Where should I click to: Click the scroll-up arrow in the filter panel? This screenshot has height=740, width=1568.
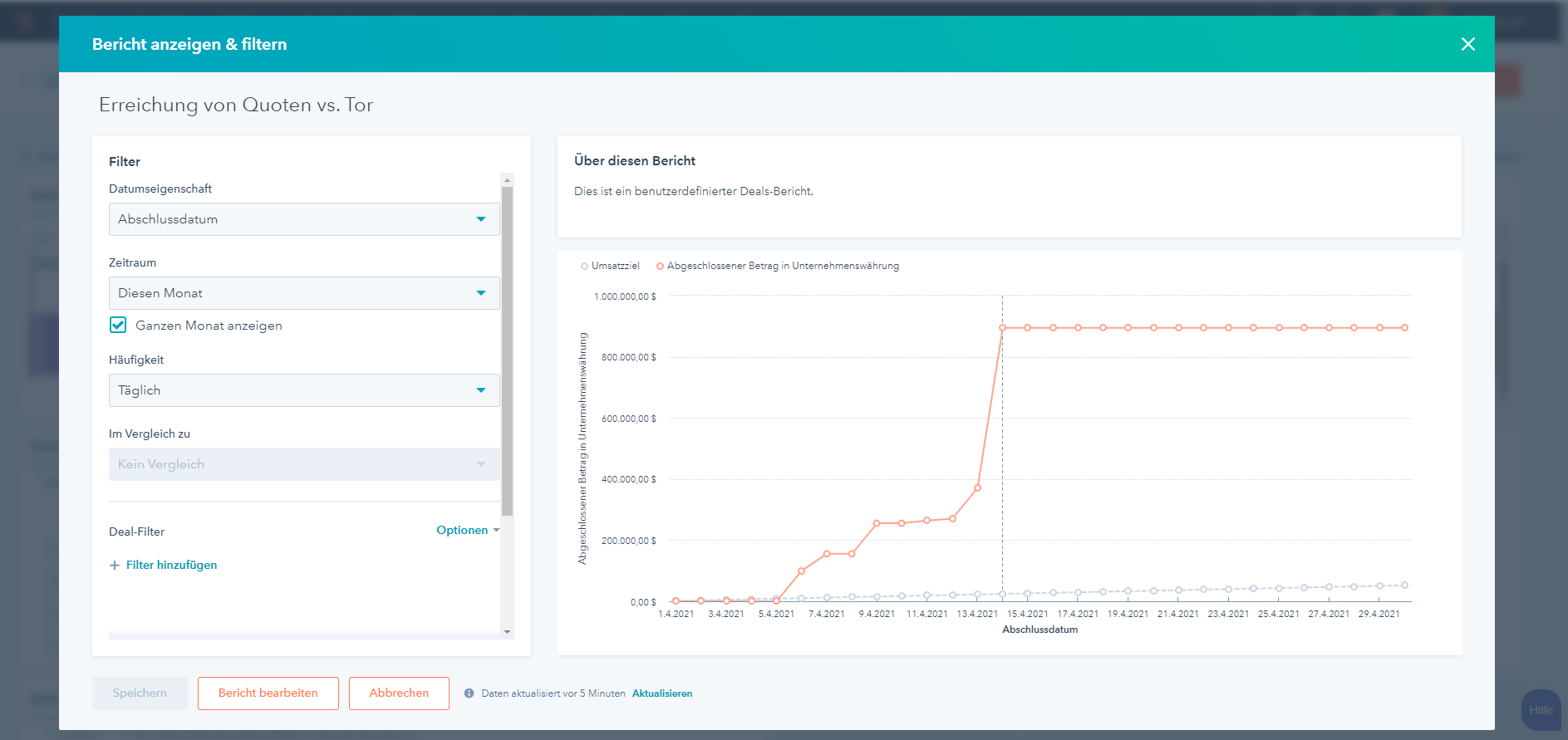pyautogui.click(x=507, y=180)
